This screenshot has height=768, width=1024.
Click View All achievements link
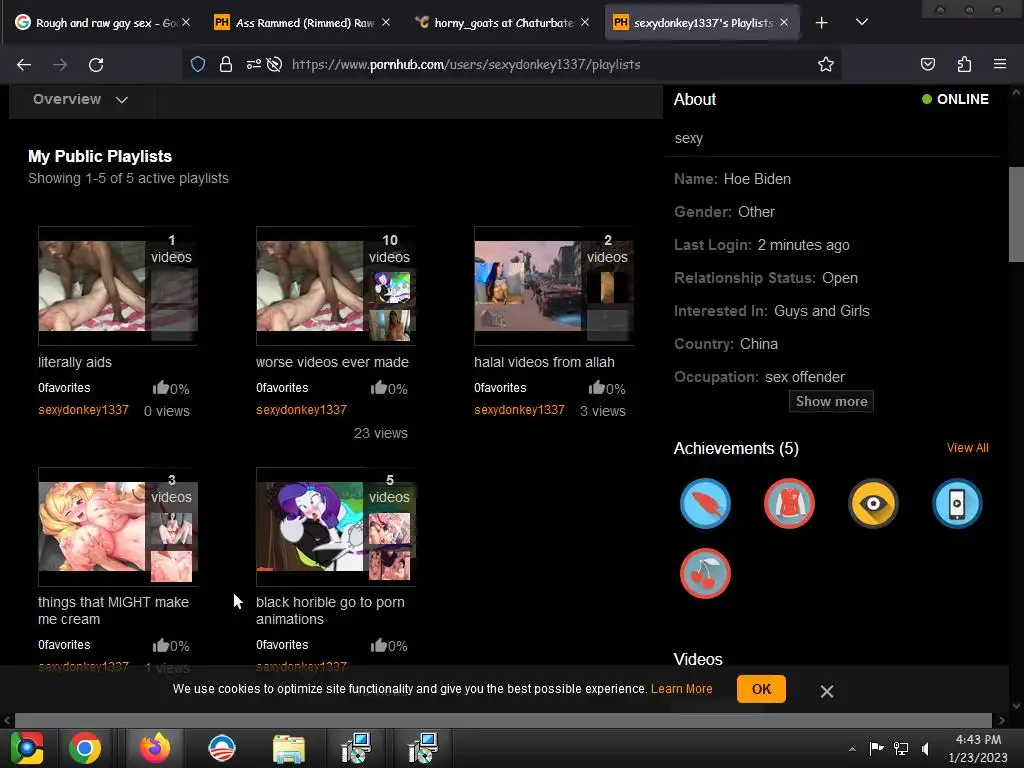(967, 448)
